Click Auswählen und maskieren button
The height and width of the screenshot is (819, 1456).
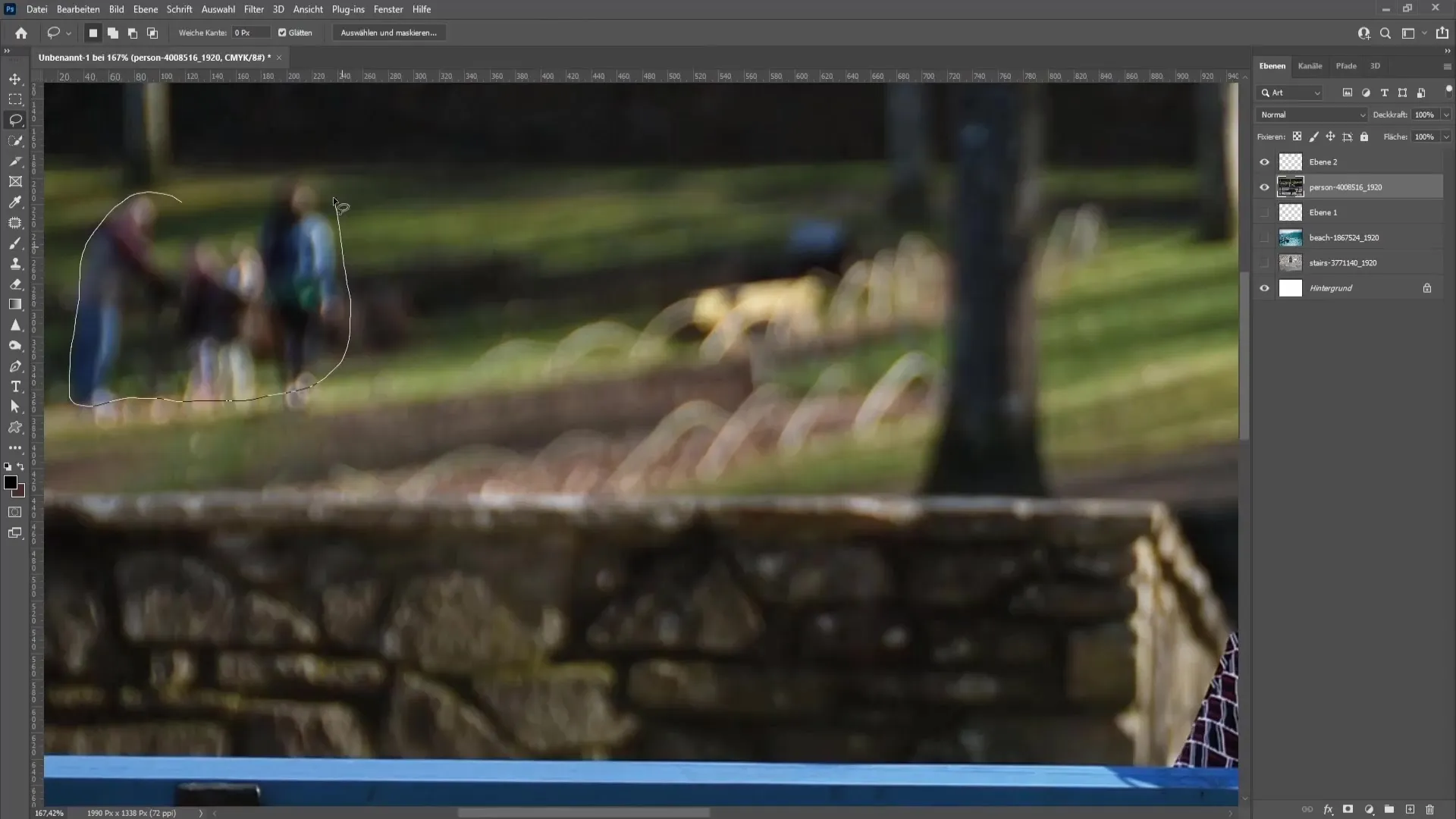[387, 33]
